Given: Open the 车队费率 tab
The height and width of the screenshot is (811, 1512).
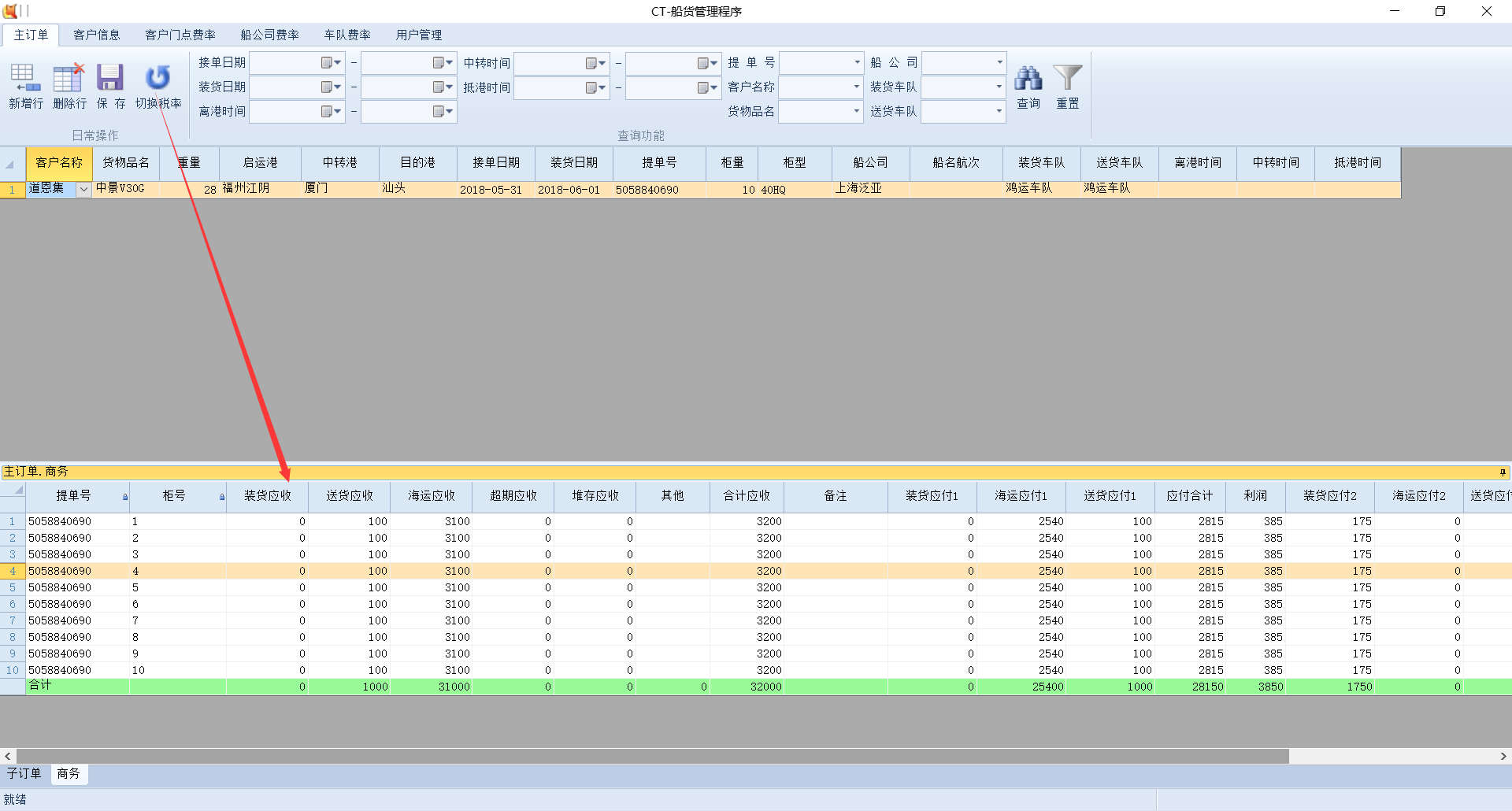Looking at the screenshot, I should tap(347, 35).
